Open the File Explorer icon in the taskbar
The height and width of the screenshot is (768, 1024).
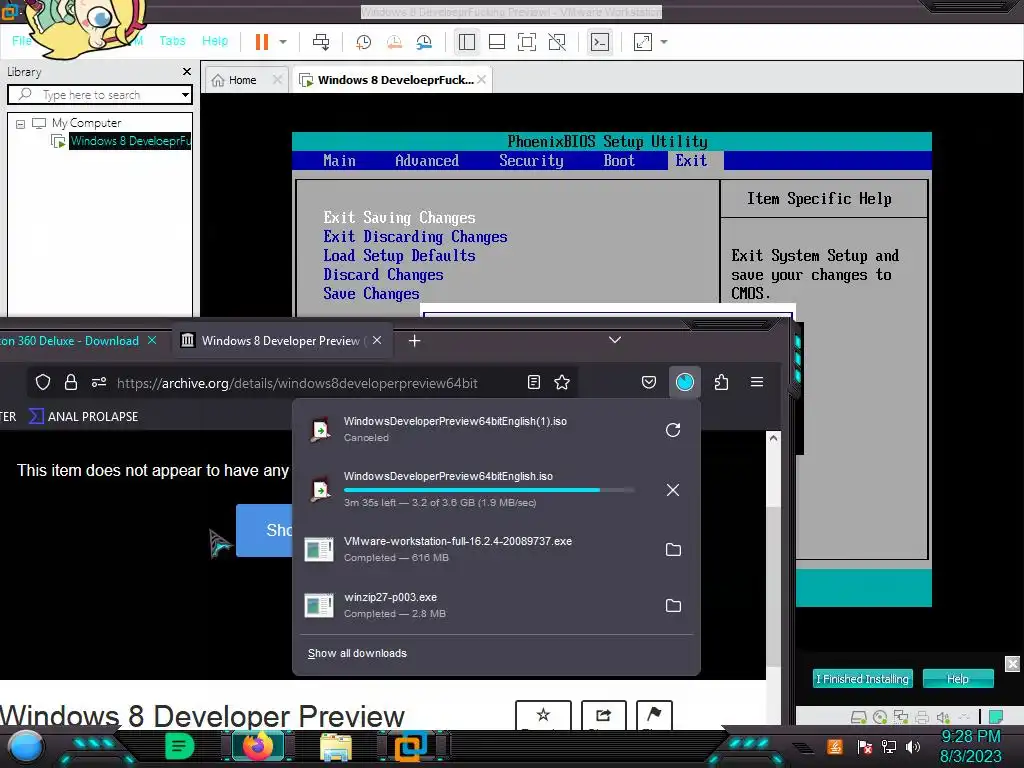(336, 746)
